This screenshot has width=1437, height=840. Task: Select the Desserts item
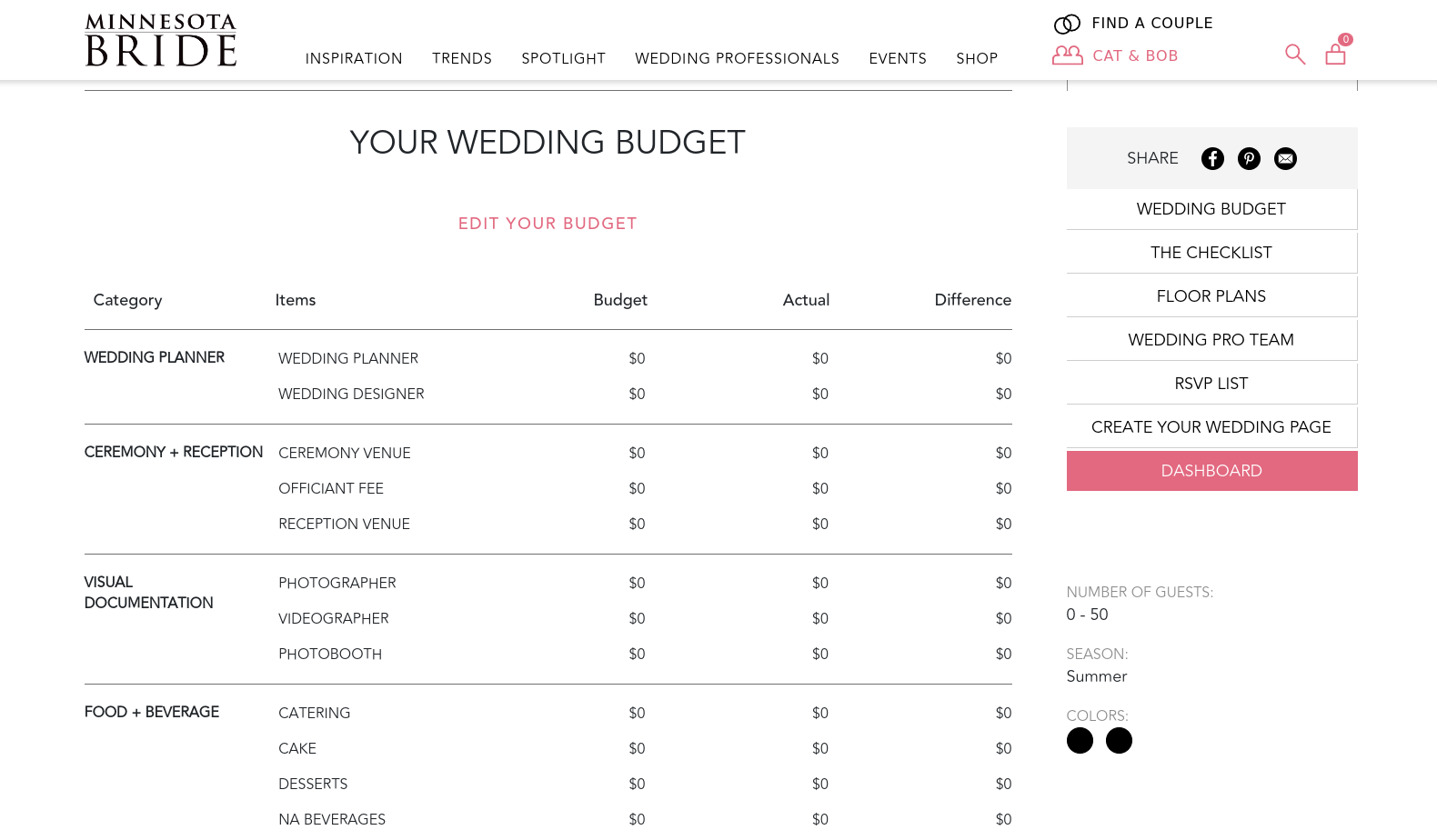313,784
